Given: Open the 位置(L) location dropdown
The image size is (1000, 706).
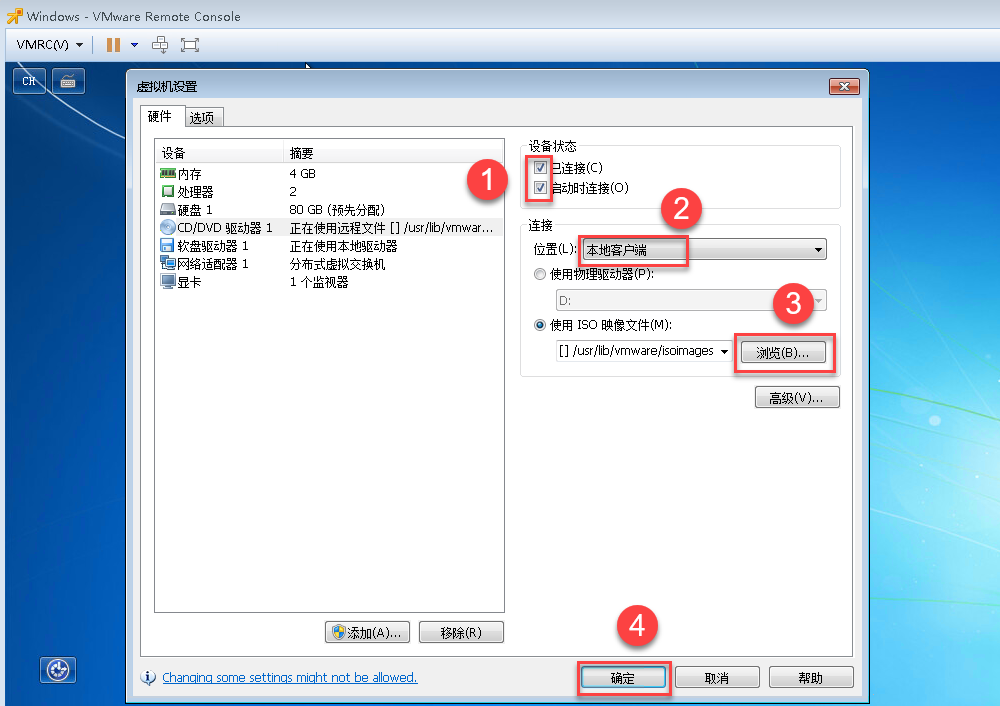Looking at the screenshot, I should pos(704,250).
